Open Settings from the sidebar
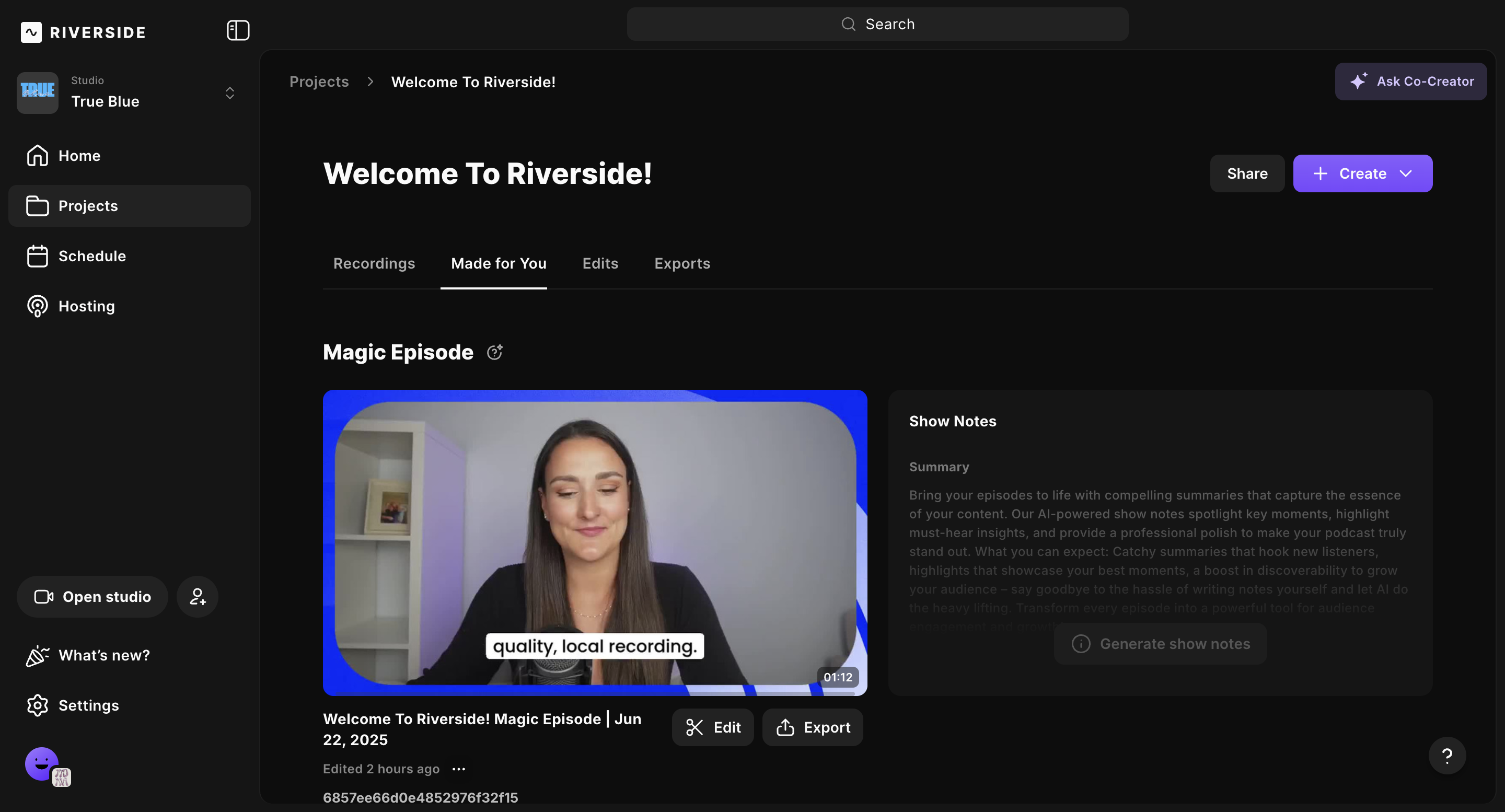 (88, 705)
